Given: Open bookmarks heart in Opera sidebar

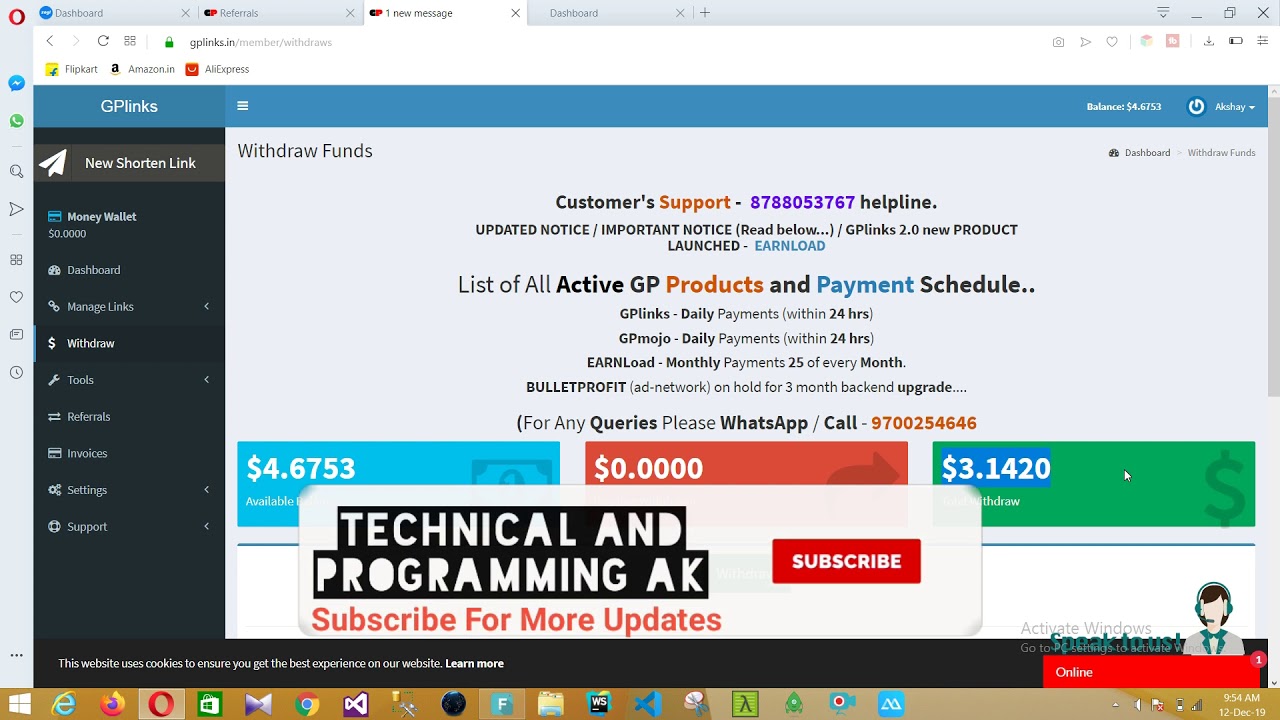Looking at the screenshot, I should (16, 297).
